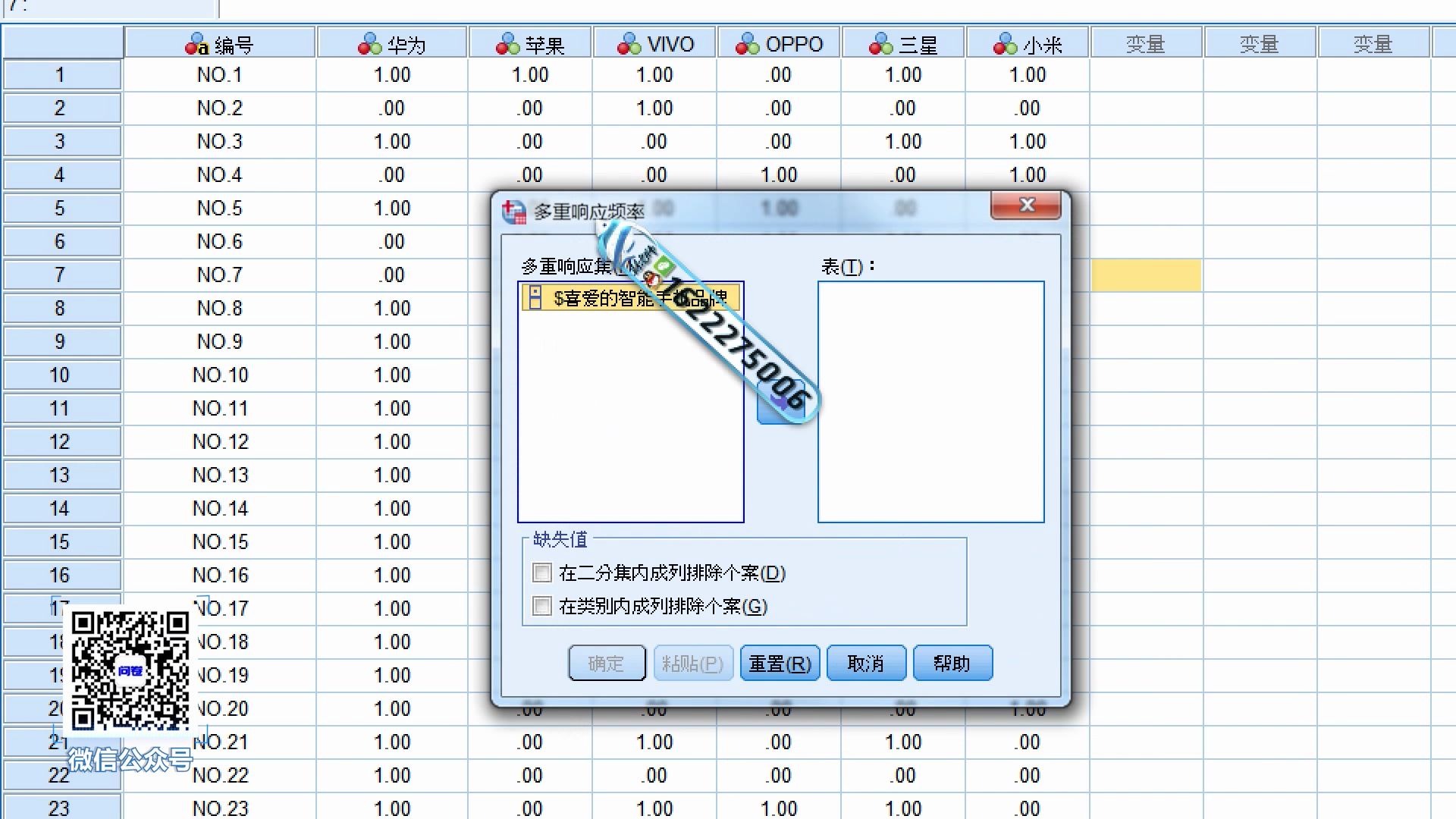Click the 三星 column header

tap(903, 44)
